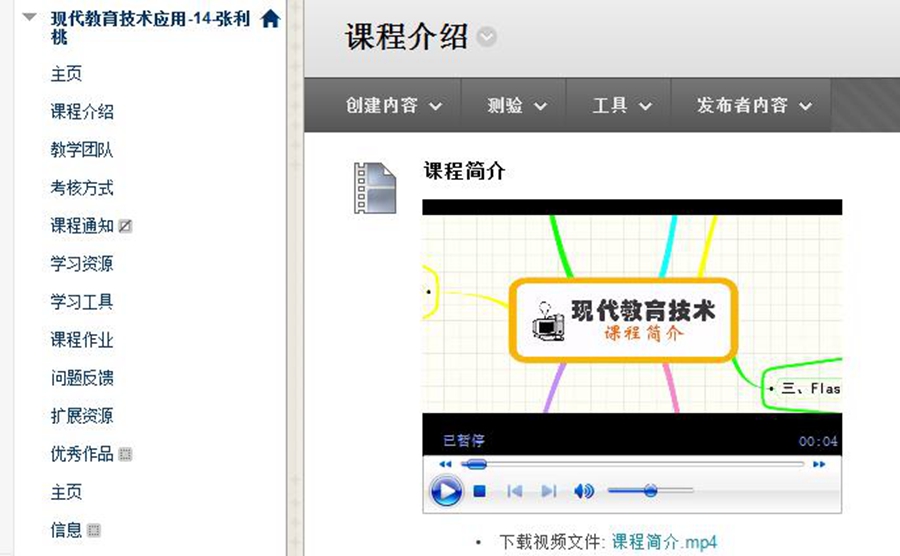Click the rewind button on seek bar
This screenshot has height=556, width=900.
click(x=445, y=464)
